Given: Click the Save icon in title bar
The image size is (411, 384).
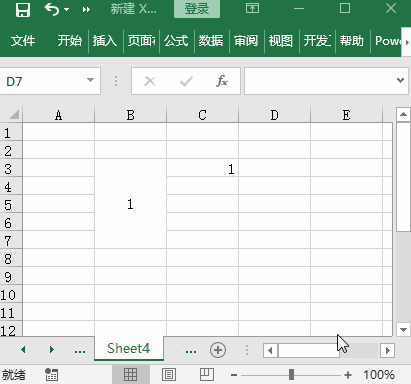Looking at the screenshot, I should coord(23,10).
